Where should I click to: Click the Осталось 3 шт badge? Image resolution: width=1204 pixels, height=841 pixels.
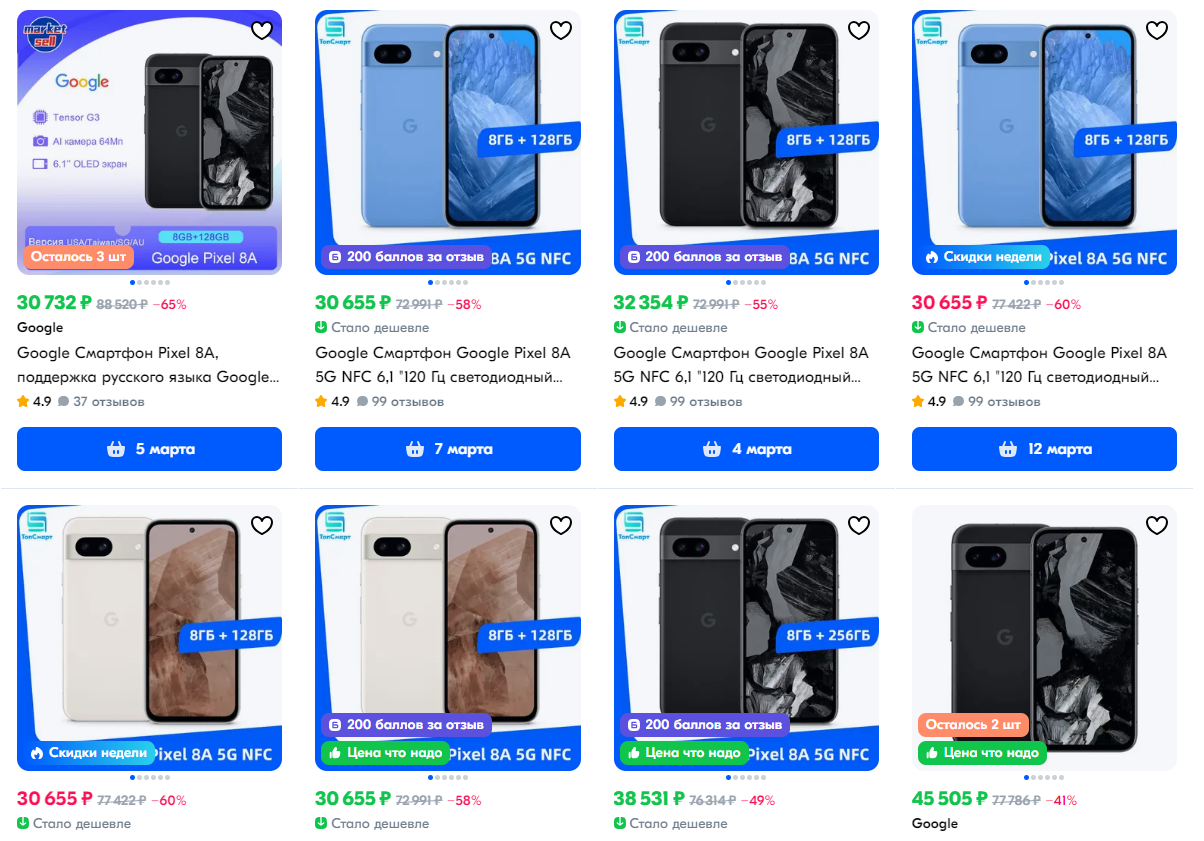(79, 257)
